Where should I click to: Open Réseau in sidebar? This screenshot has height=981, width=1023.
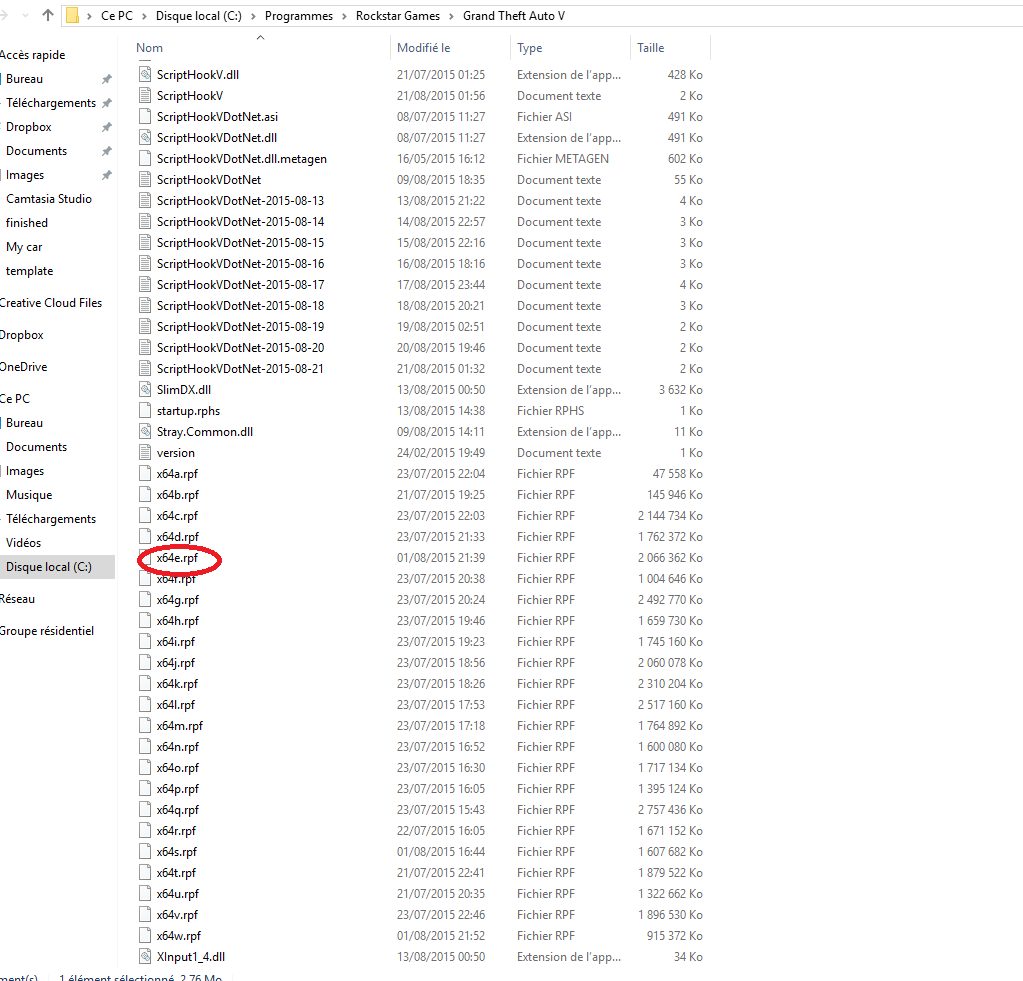tap(18, 599)
